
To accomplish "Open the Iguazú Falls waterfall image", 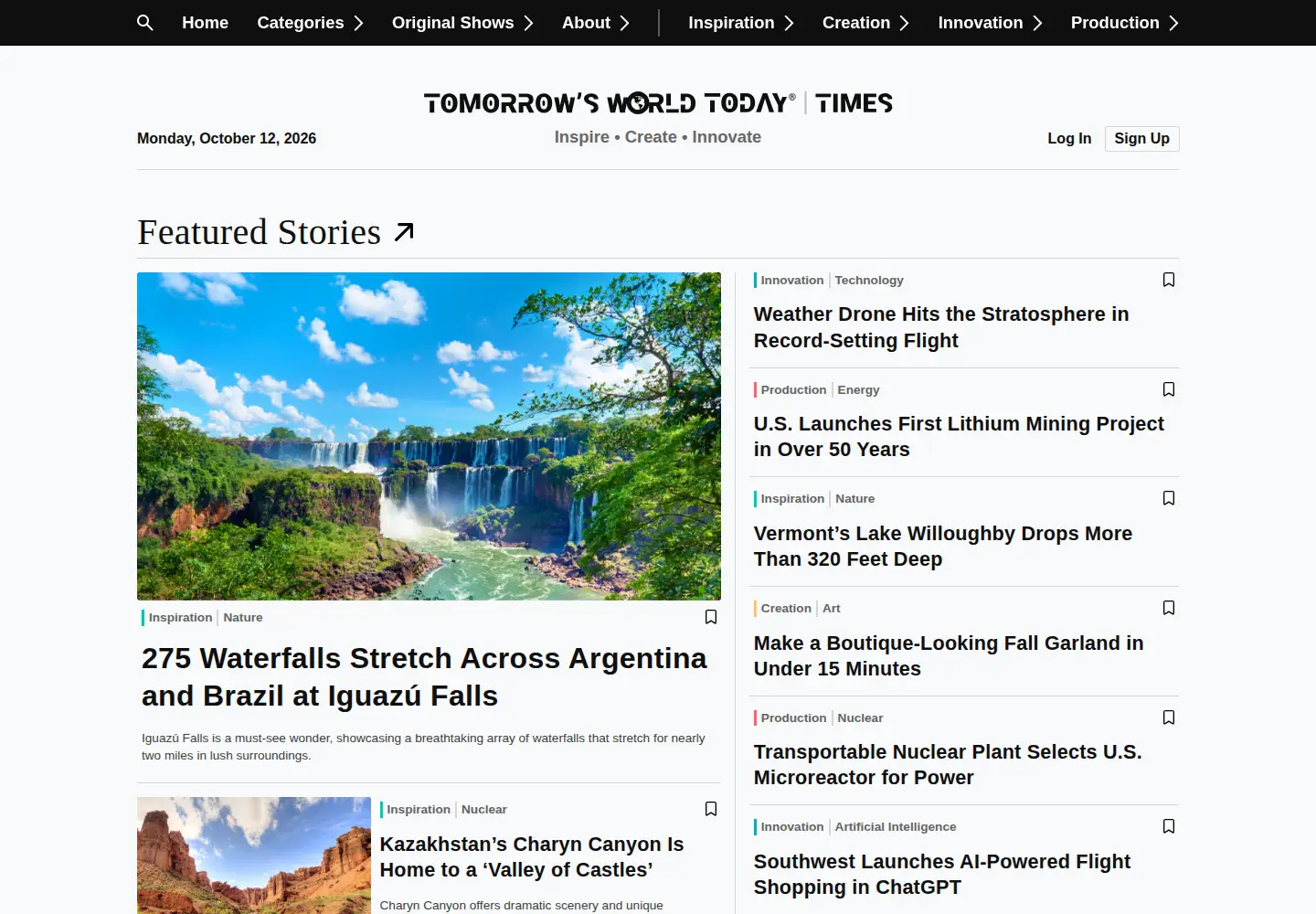I will tap(429, 436).
